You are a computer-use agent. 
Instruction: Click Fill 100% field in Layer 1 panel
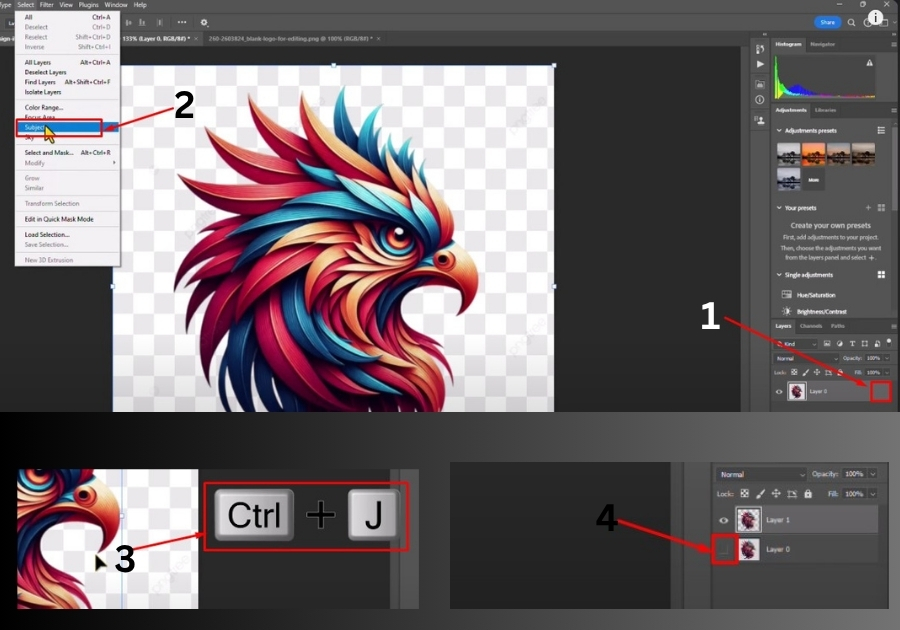tap(855, 493)
